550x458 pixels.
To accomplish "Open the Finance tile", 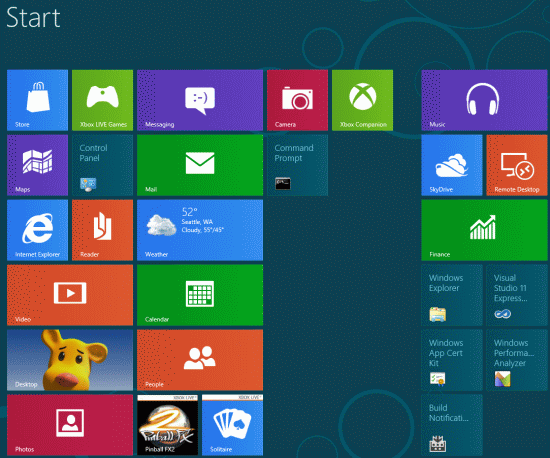I will coord(484,230).
